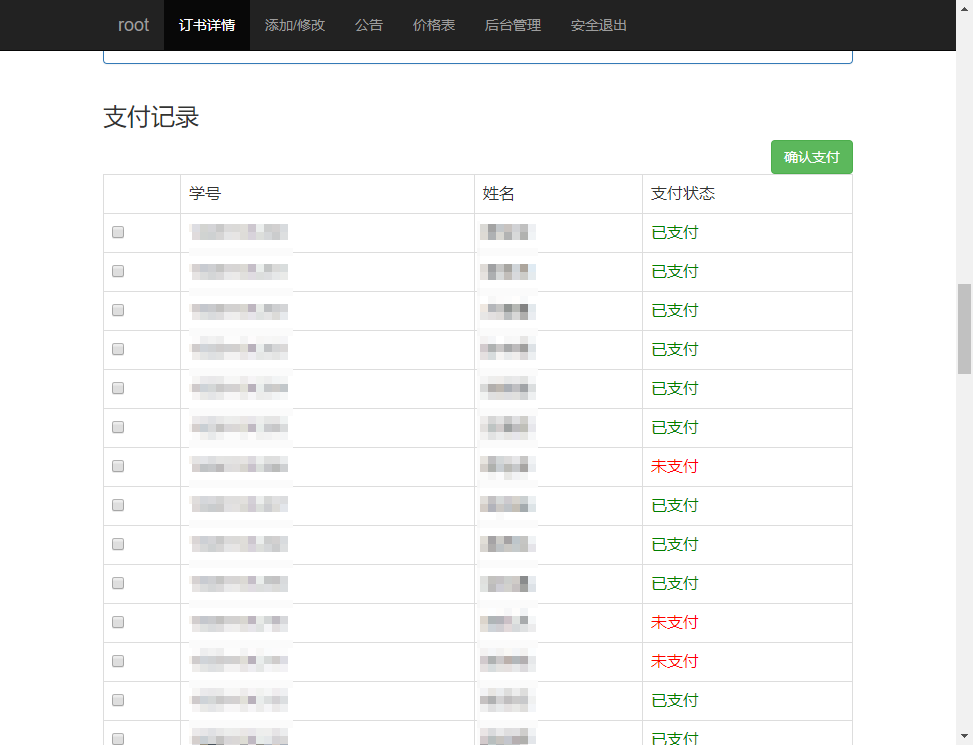Viewport: 973px width, 745px height.
Task: Log out via 安全退出
Action: [x=599, y=25]
